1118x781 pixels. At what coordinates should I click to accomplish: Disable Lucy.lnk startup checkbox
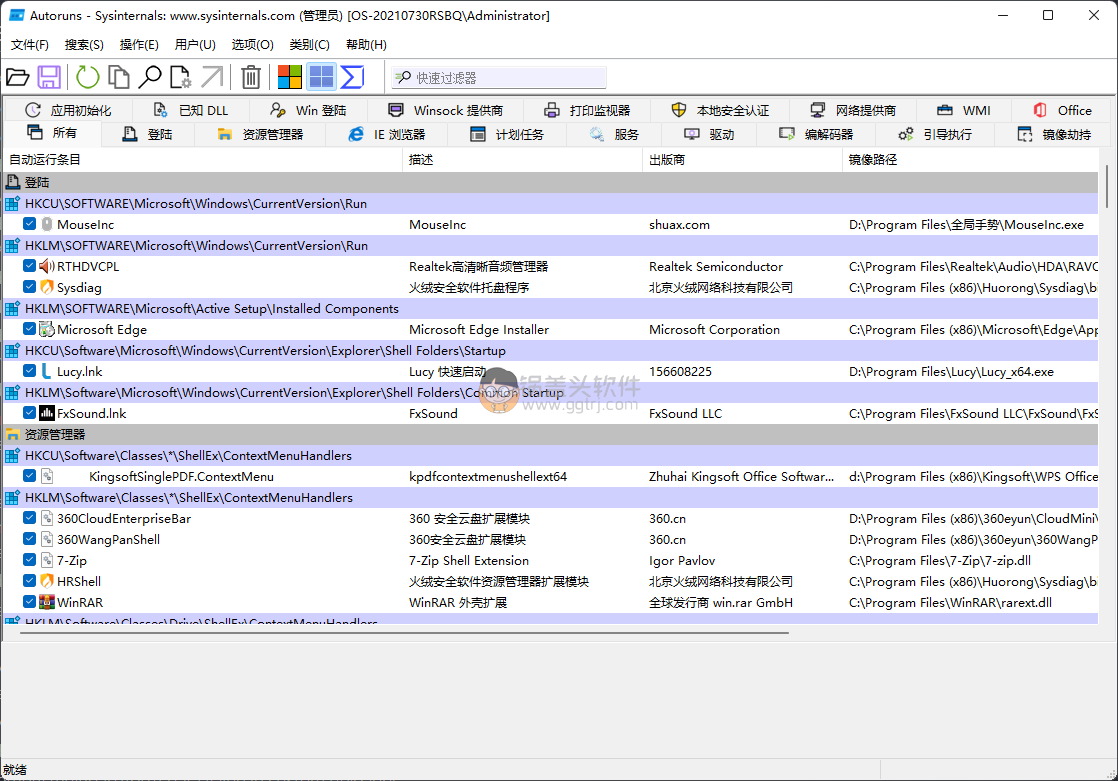29,371
